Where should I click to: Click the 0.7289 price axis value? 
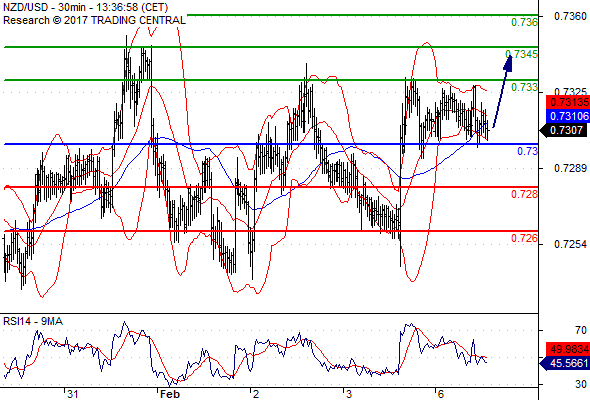pyautogui.click(x=570, y=168)
